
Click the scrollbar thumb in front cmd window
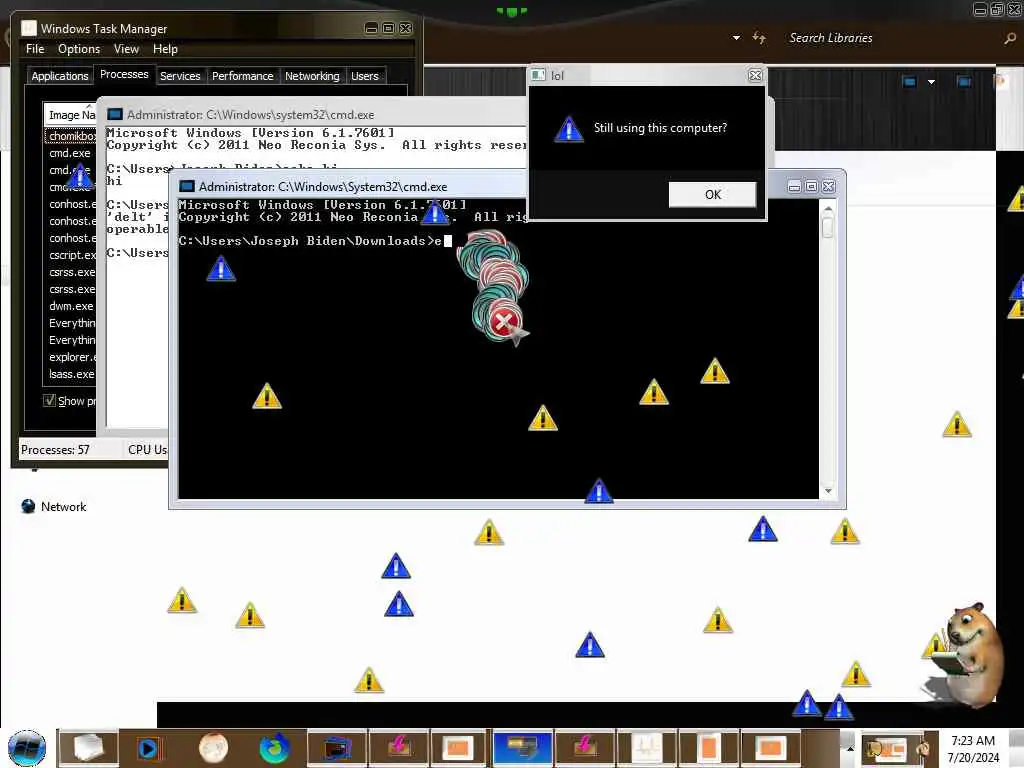click(x=828, y=227)
